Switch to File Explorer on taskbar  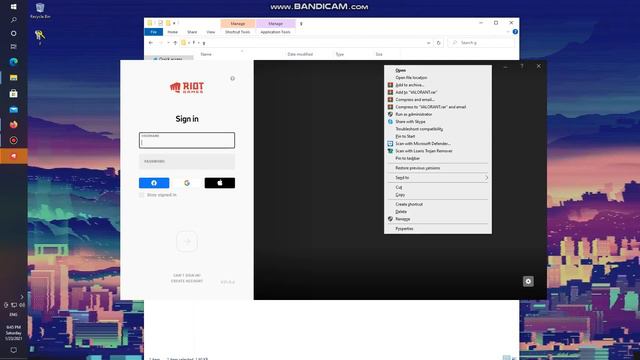pos(13,78)
